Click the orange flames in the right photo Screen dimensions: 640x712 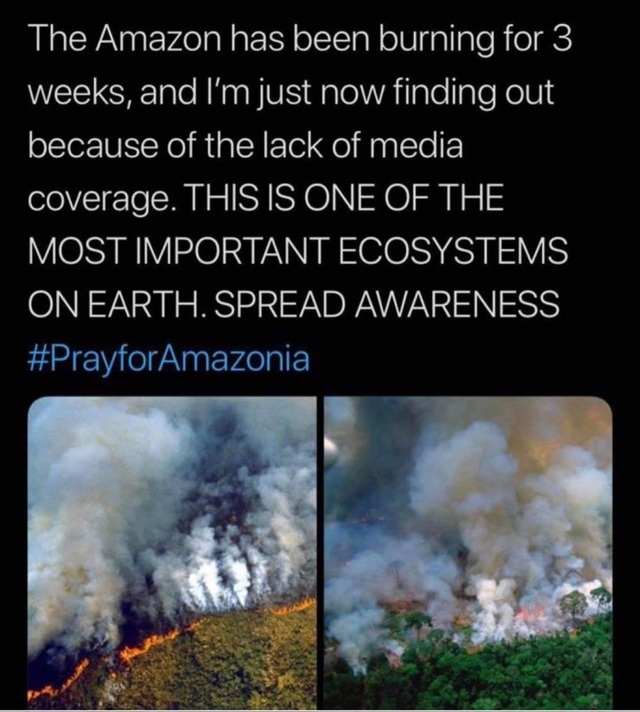tap(537, 612)
